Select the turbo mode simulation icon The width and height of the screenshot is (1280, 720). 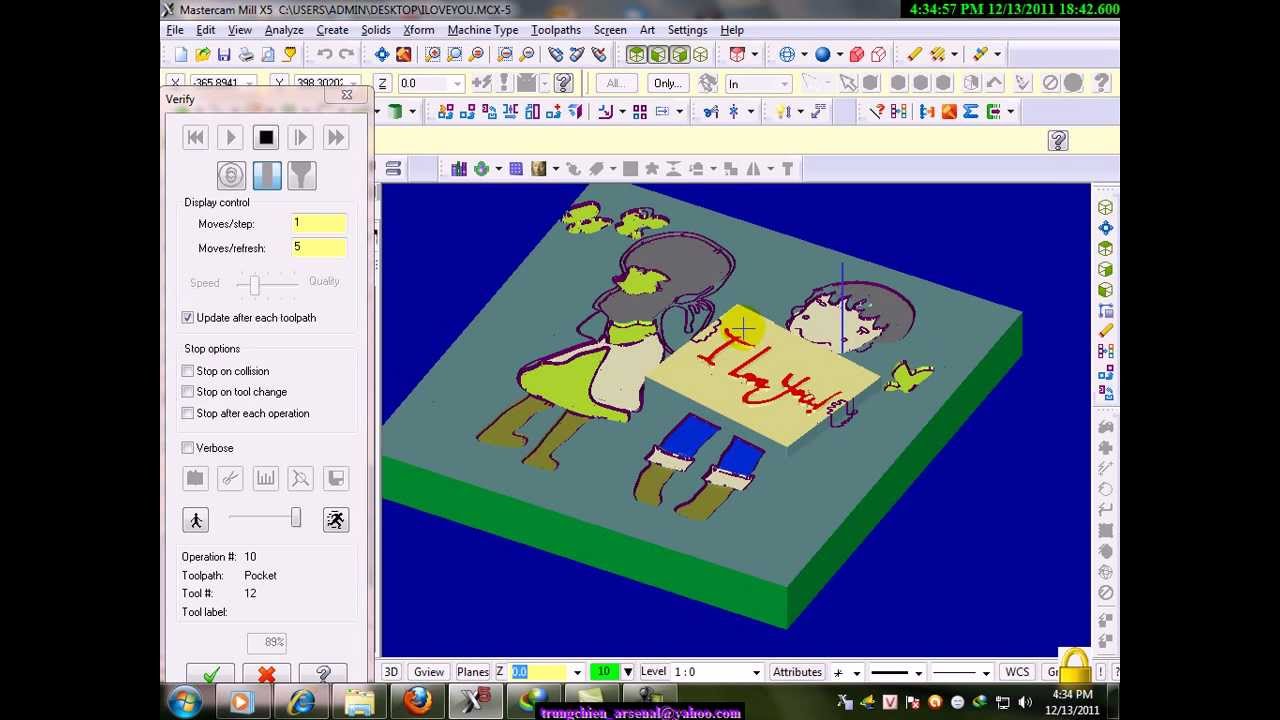[231, 176]
